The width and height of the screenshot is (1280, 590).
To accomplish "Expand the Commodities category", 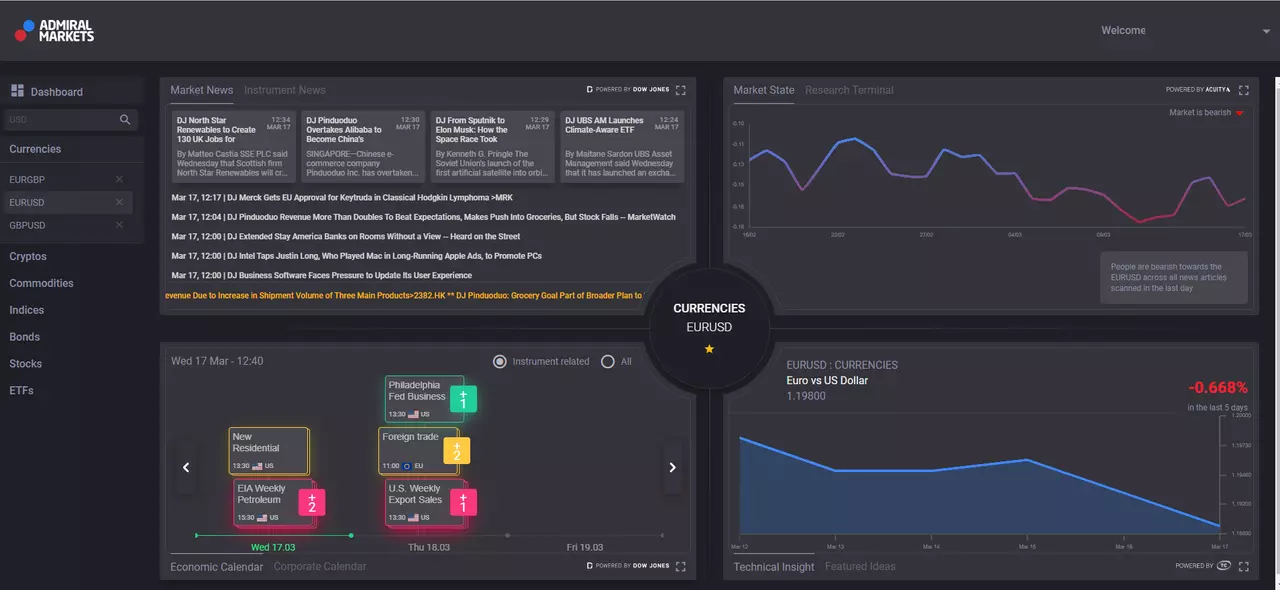I will pos(41,283).
